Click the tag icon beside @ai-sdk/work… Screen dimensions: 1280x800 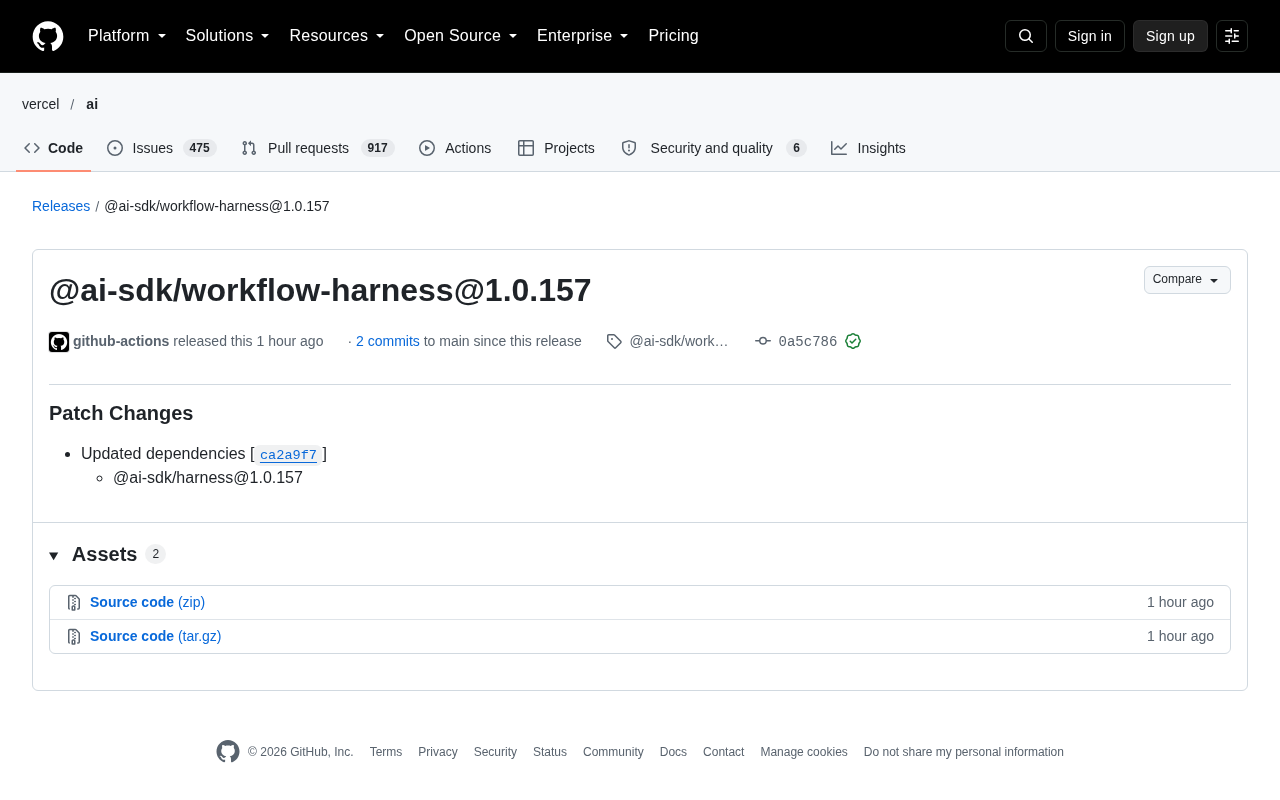(x=614, y=341)
